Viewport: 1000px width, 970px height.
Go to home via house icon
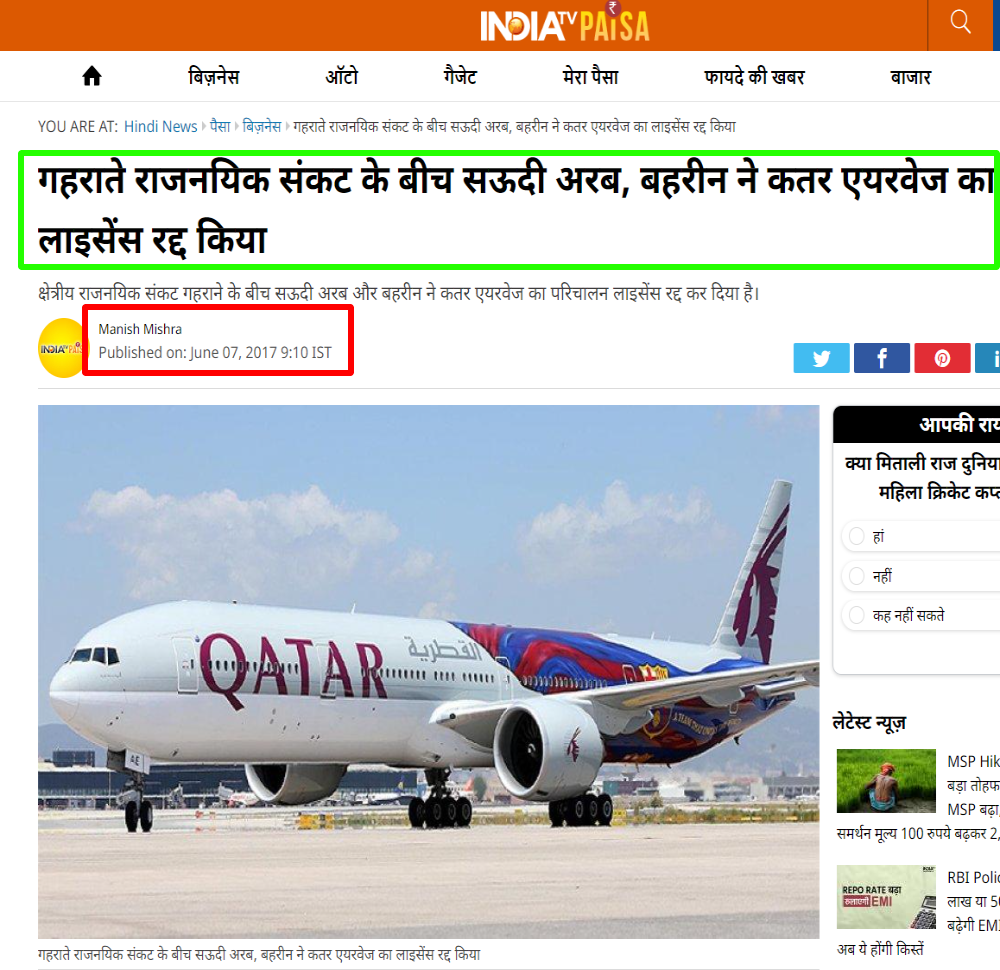pos(92,77)
